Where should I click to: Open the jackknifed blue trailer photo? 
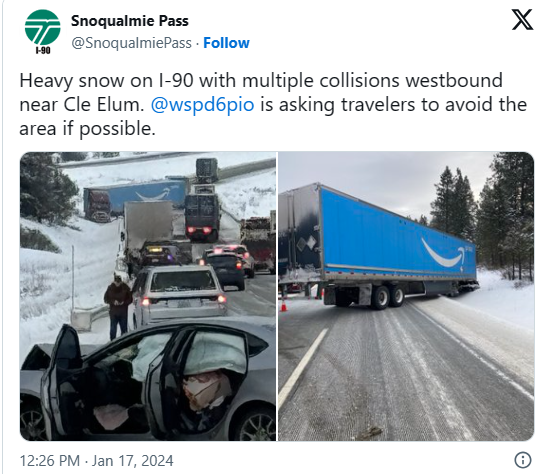click(406, 296)
